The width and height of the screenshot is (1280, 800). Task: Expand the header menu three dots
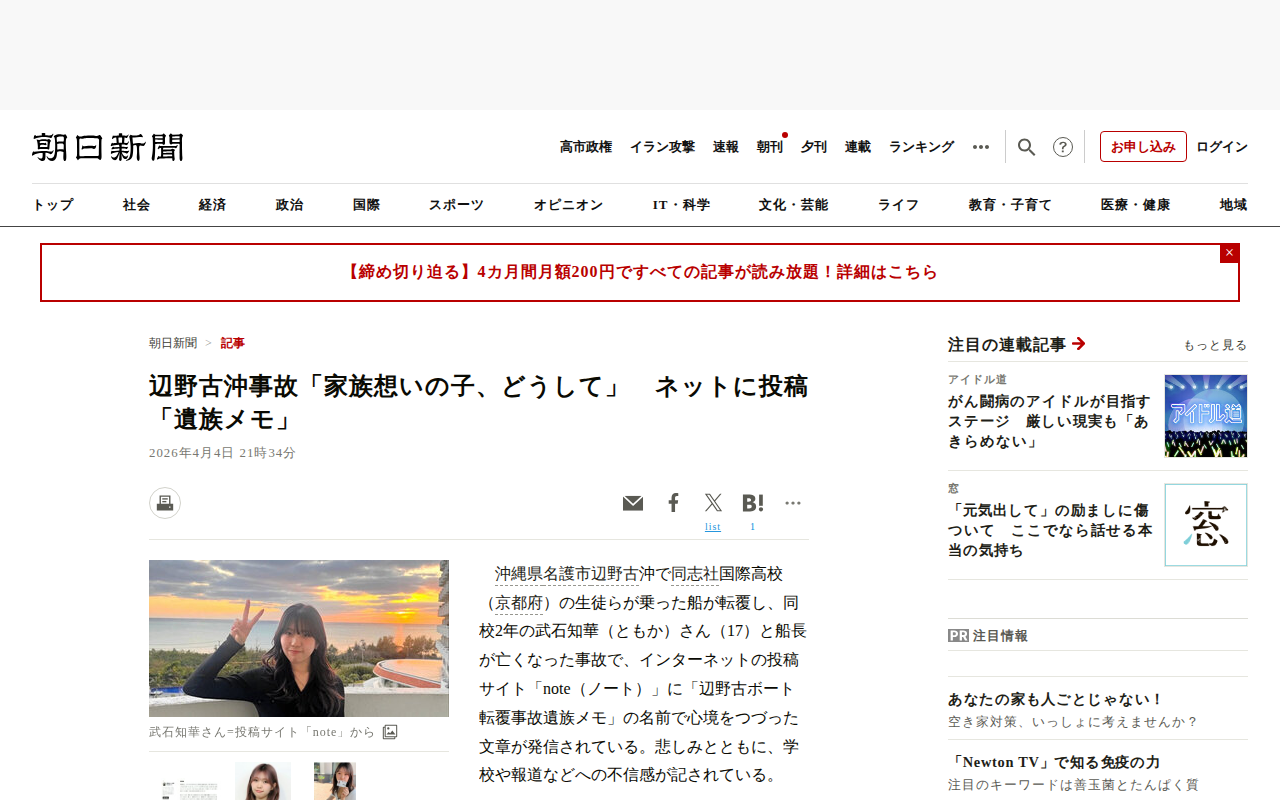pos(981,147)
